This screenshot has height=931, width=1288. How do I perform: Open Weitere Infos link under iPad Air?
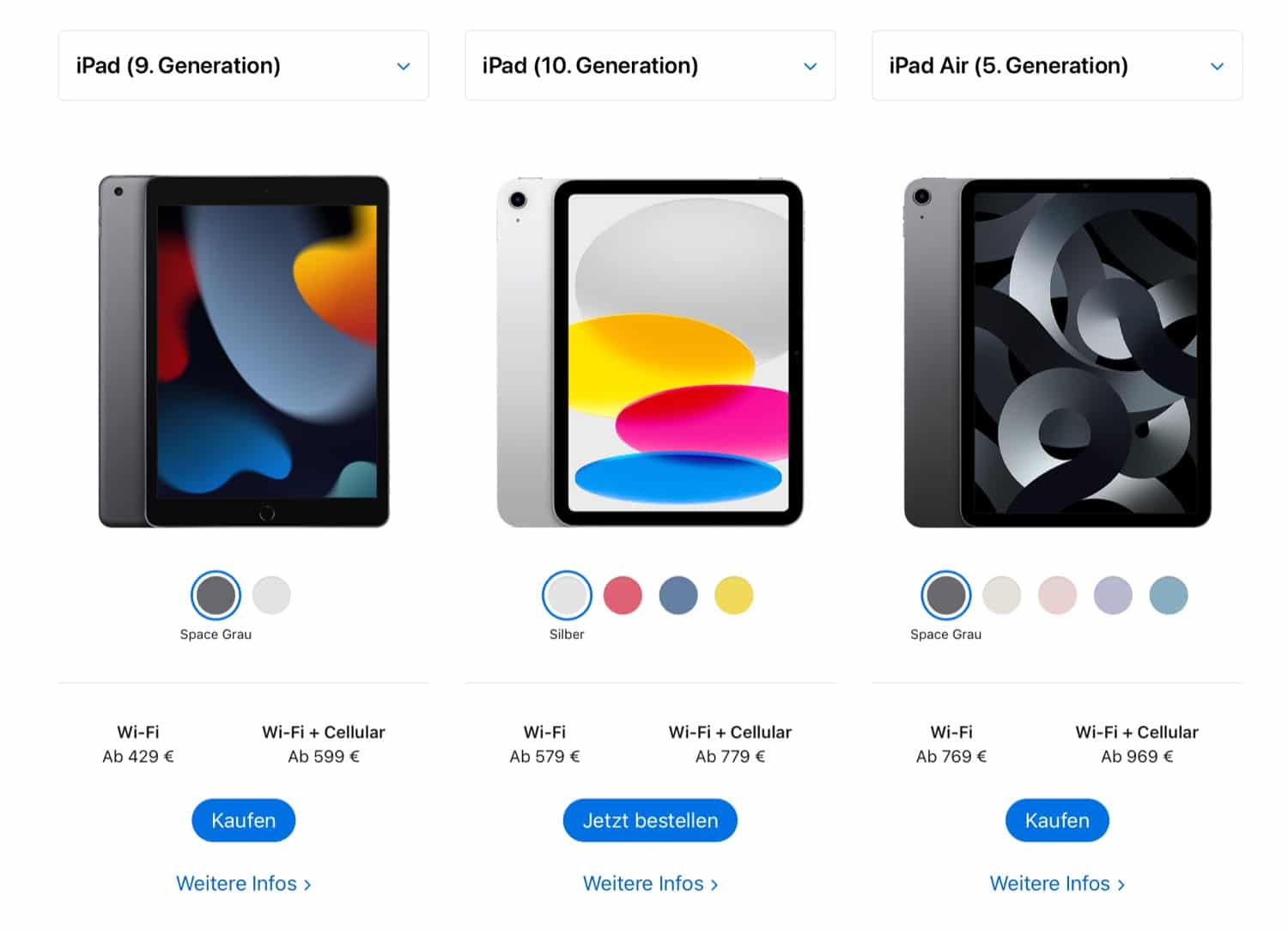[x=1057, y=884]
